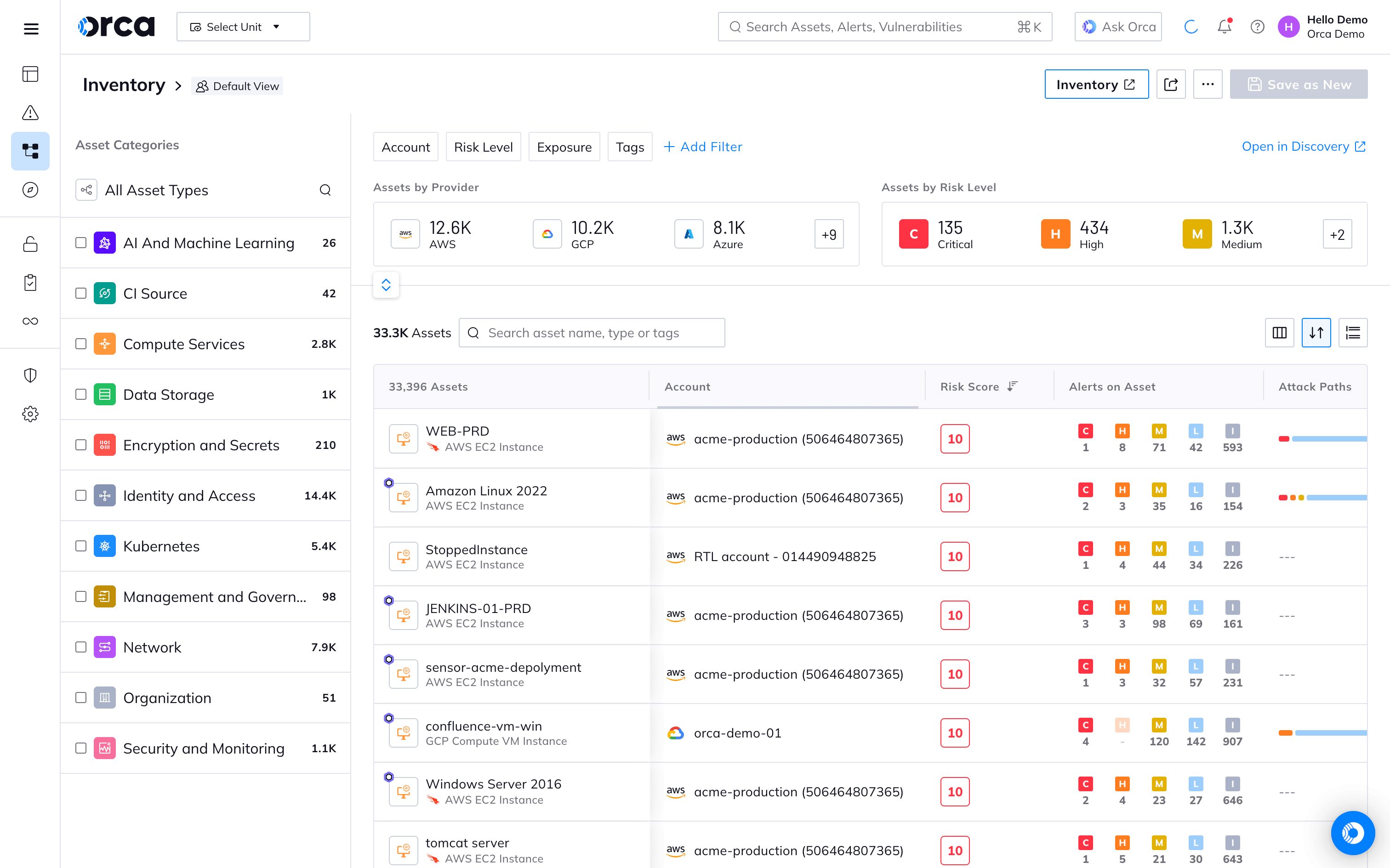Screen dimensions: 1390x868
Task: Open the settings gear in sidebar
Action: (x=30, y=414)
